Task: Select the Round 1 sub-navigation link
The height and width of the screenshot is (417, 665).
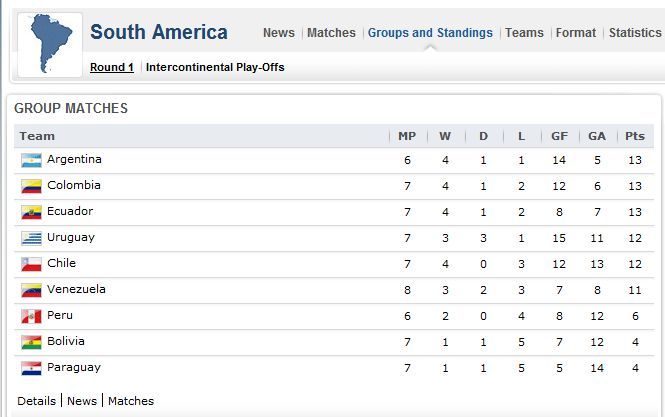Action: point(112,67)
